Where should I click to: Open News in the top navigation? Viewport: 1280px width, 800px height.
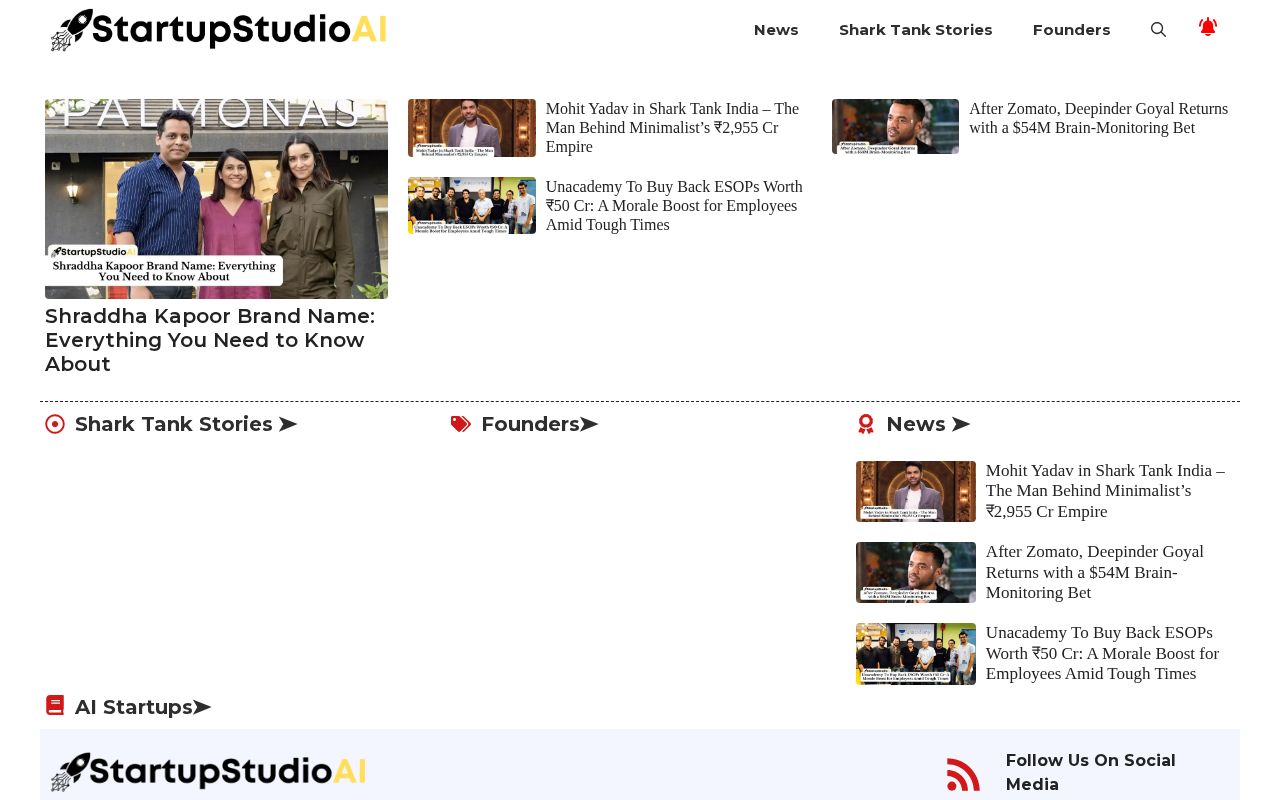click(x=776, y=30)
